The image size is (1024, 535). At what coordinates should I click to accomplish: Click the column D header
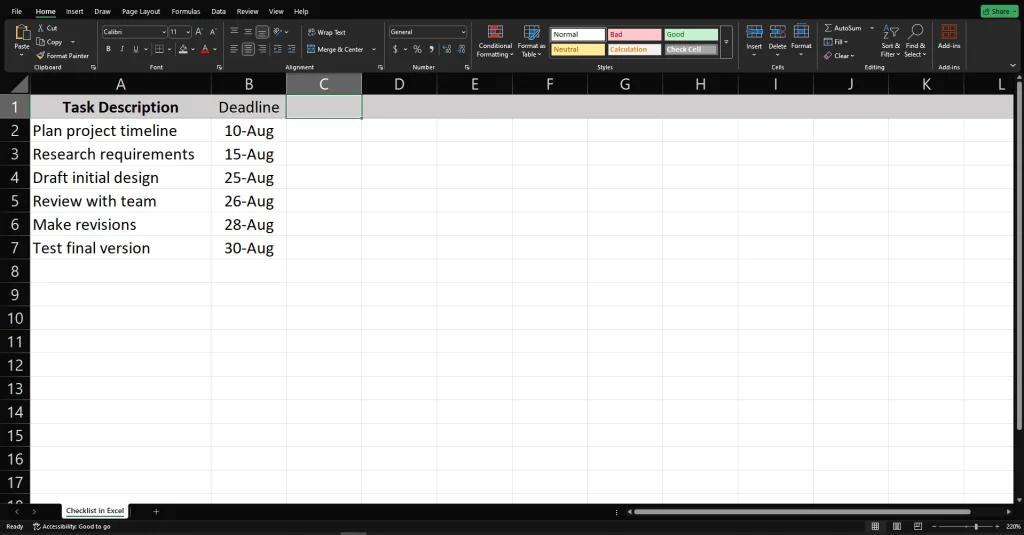coord(399,84)
